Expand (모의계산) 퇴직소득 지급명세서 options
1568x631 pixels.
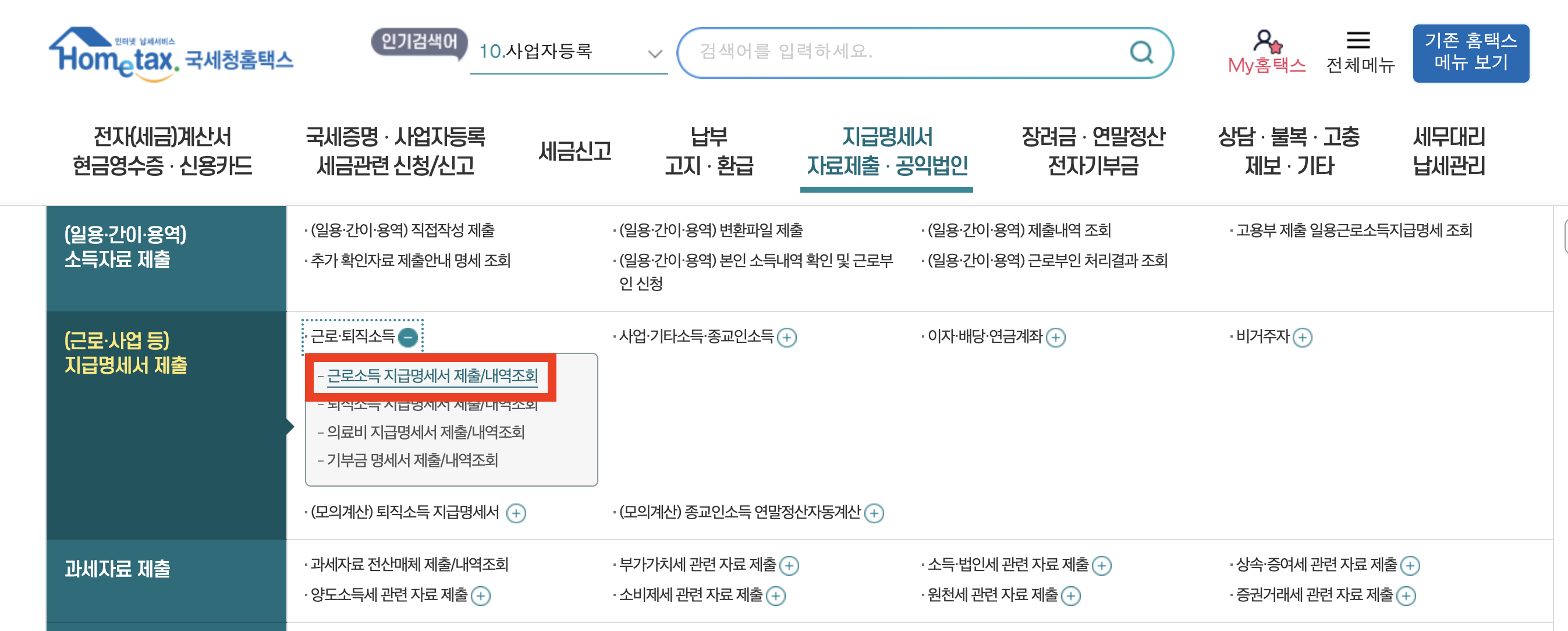[x=518, y=513]
